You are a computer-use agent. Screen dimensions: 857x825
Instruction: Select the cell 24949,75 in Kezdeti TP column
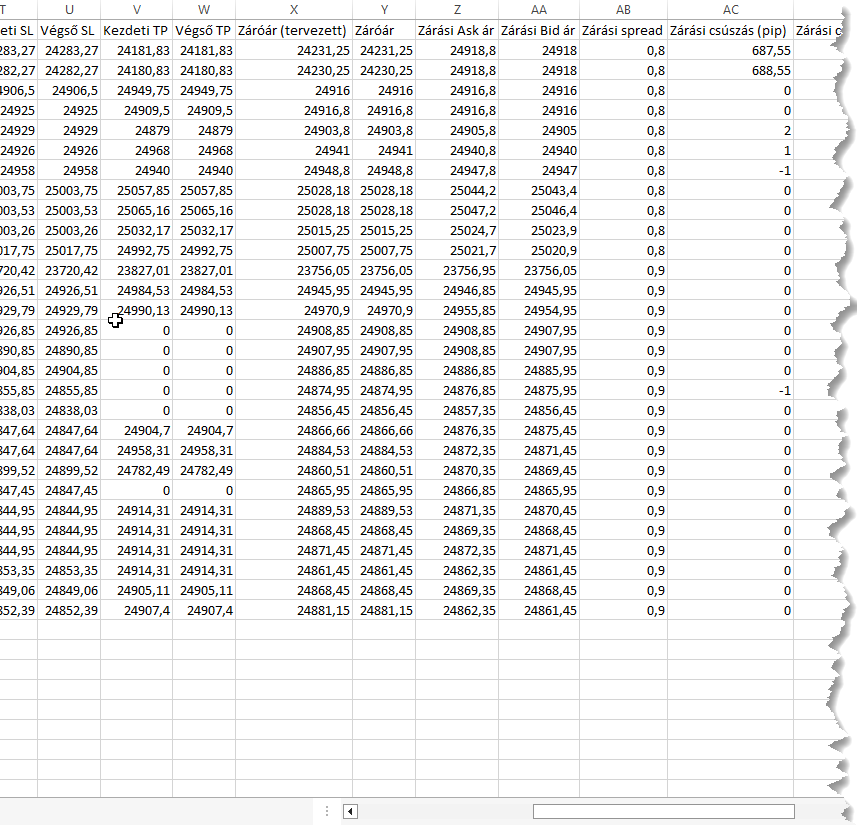137,91
